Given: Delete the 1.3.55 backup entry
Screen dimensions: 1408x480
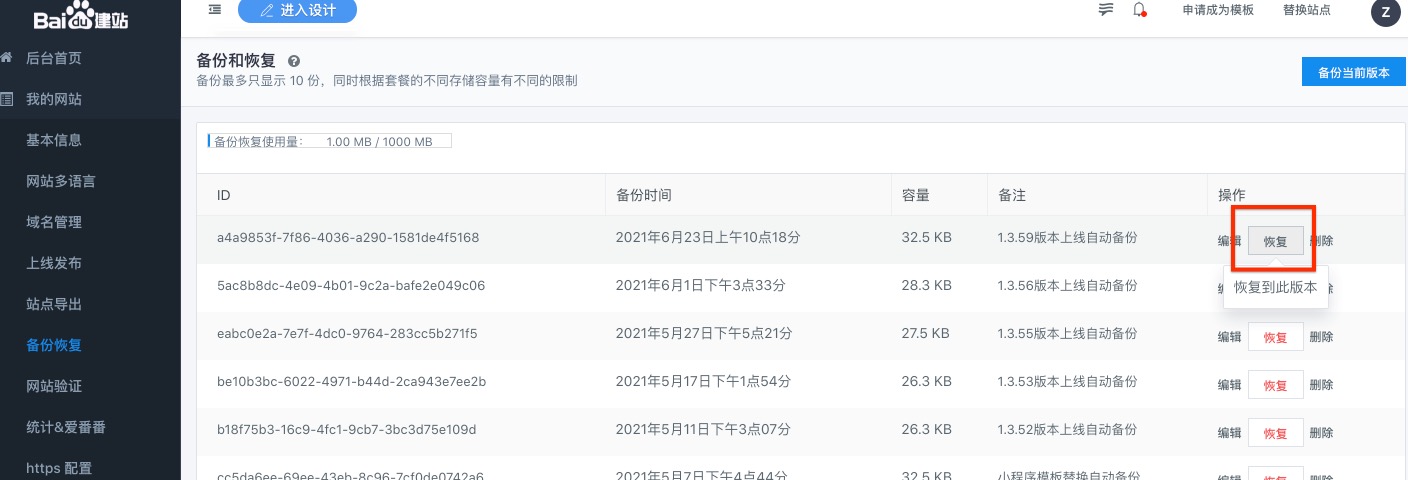Looking at the screenshot, I should (1321, 337).
